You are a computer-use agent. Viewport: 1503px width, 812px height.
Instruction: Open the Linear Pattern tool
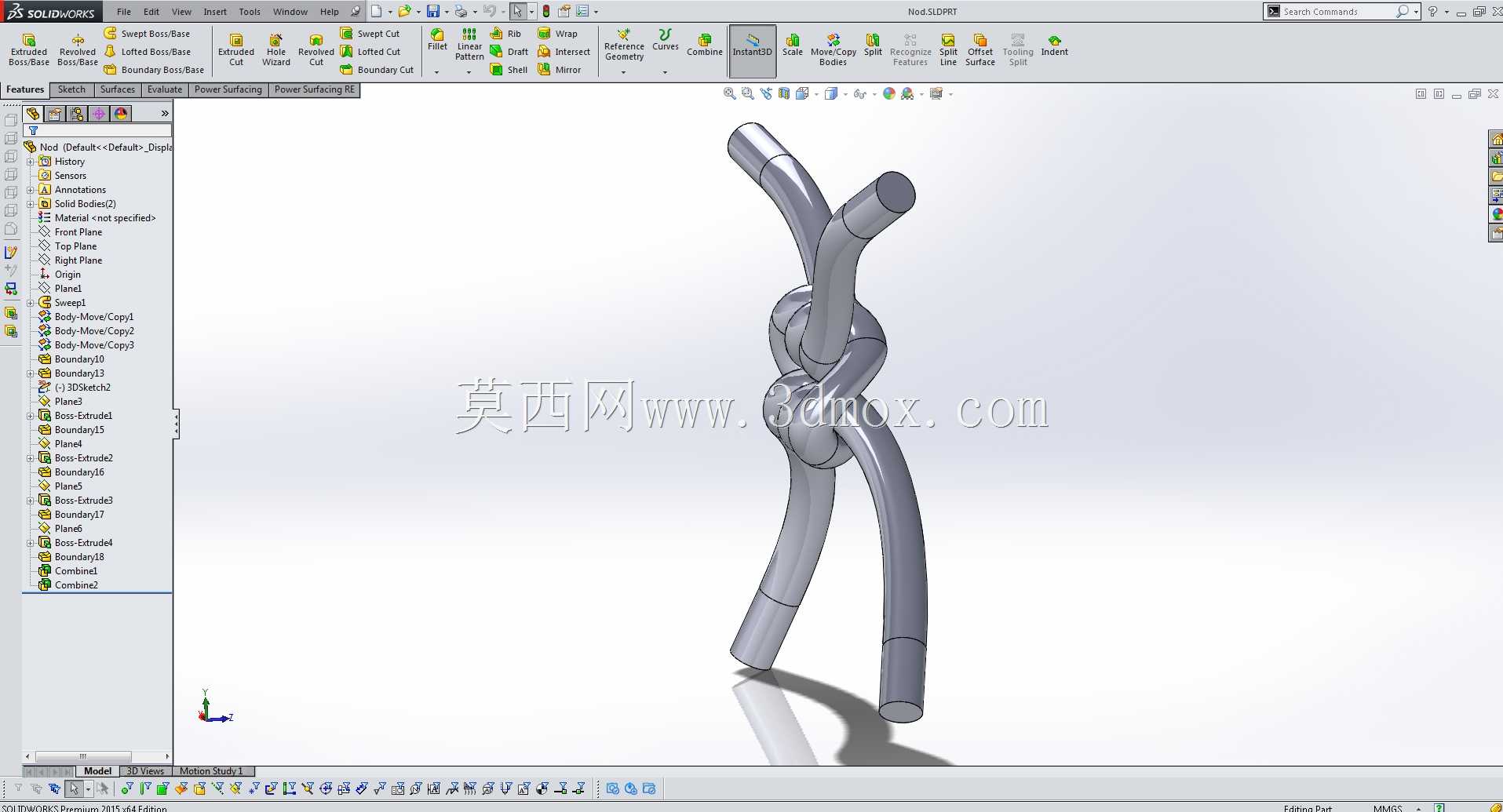469,45
